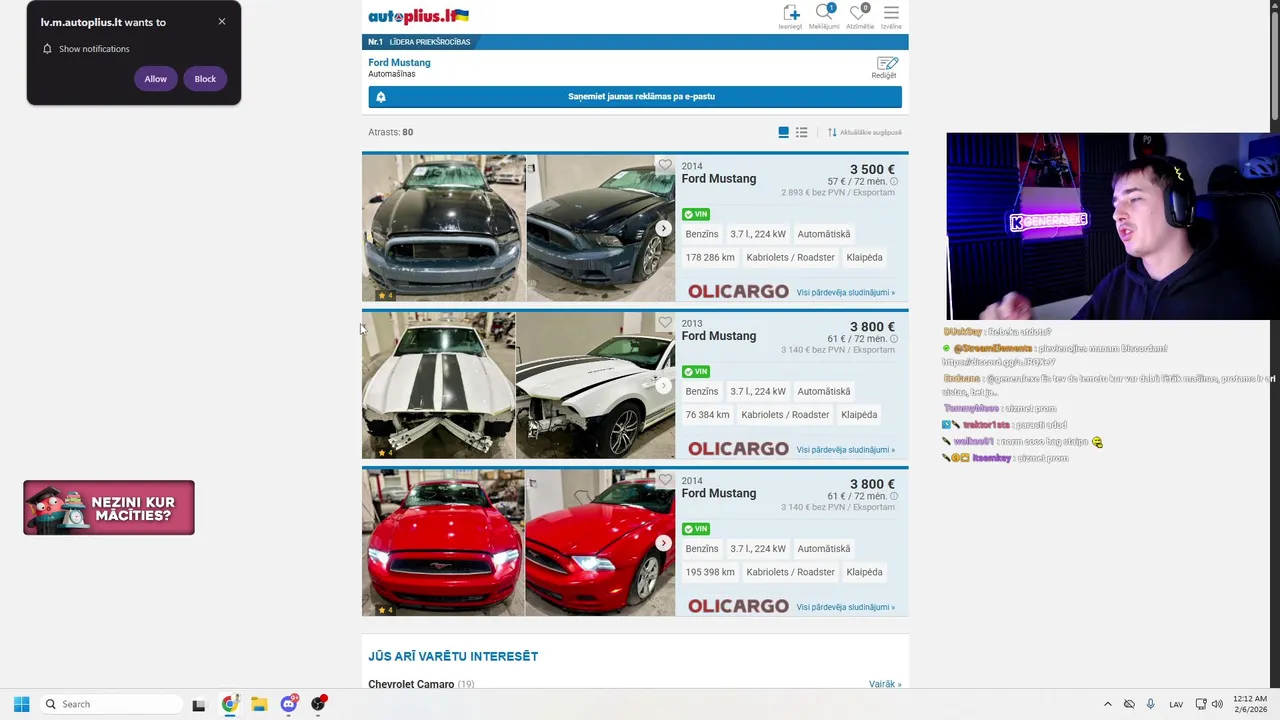Block notifications for autoplius
This screenshot has width=1280, height=720.
tap(205, 79)
